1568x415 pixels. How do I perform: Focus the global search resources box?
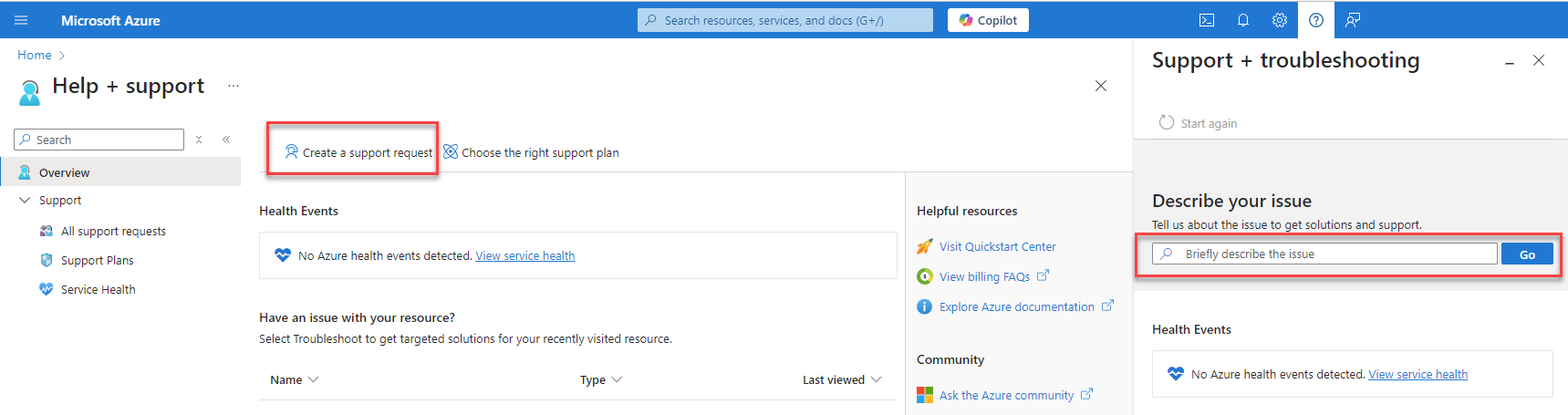784,20
